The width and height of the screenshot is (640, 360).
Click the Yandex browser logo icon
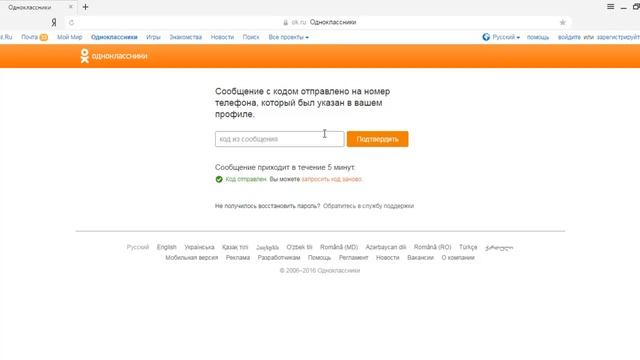53,22
